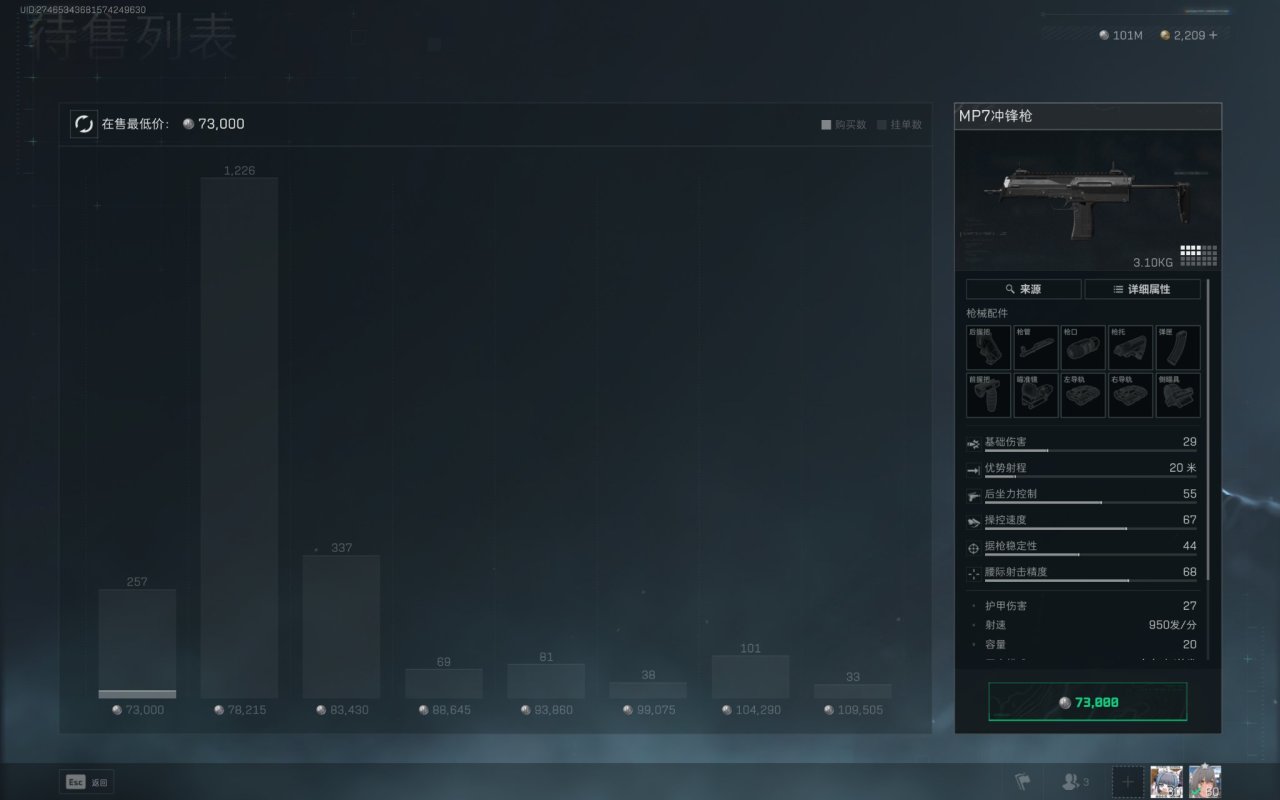Click the 容量 20 row

(1083, 645)
